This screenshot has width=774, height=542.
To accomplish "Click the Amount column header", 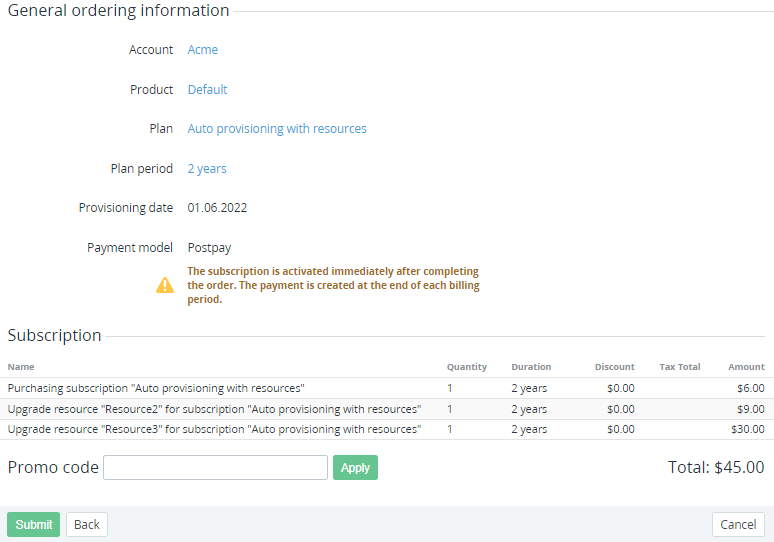I will (x=746, y=367).
